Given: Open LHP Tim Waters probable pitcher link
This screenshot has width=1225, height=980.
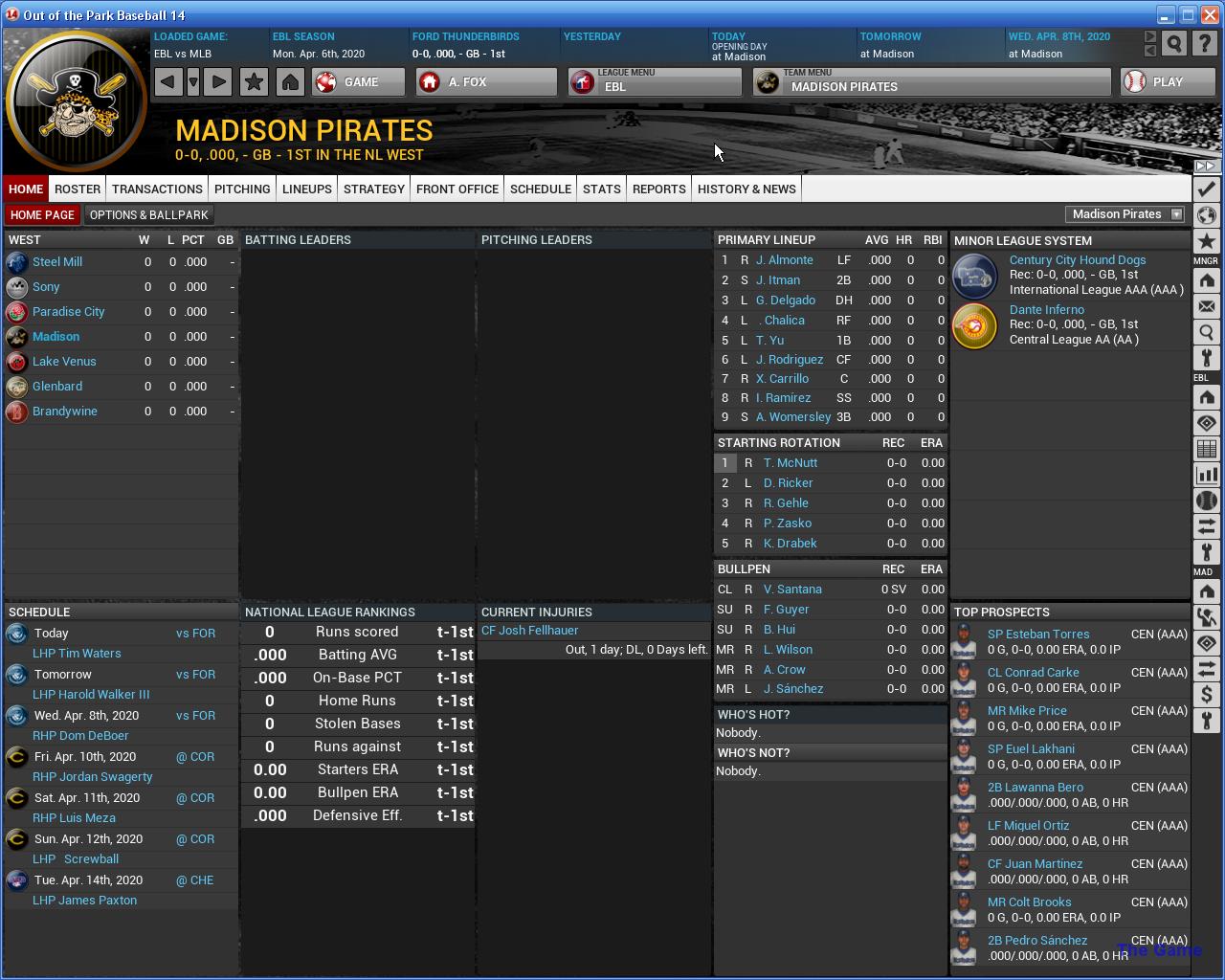Looking at the screenshot, I should (x=77, y=654).
